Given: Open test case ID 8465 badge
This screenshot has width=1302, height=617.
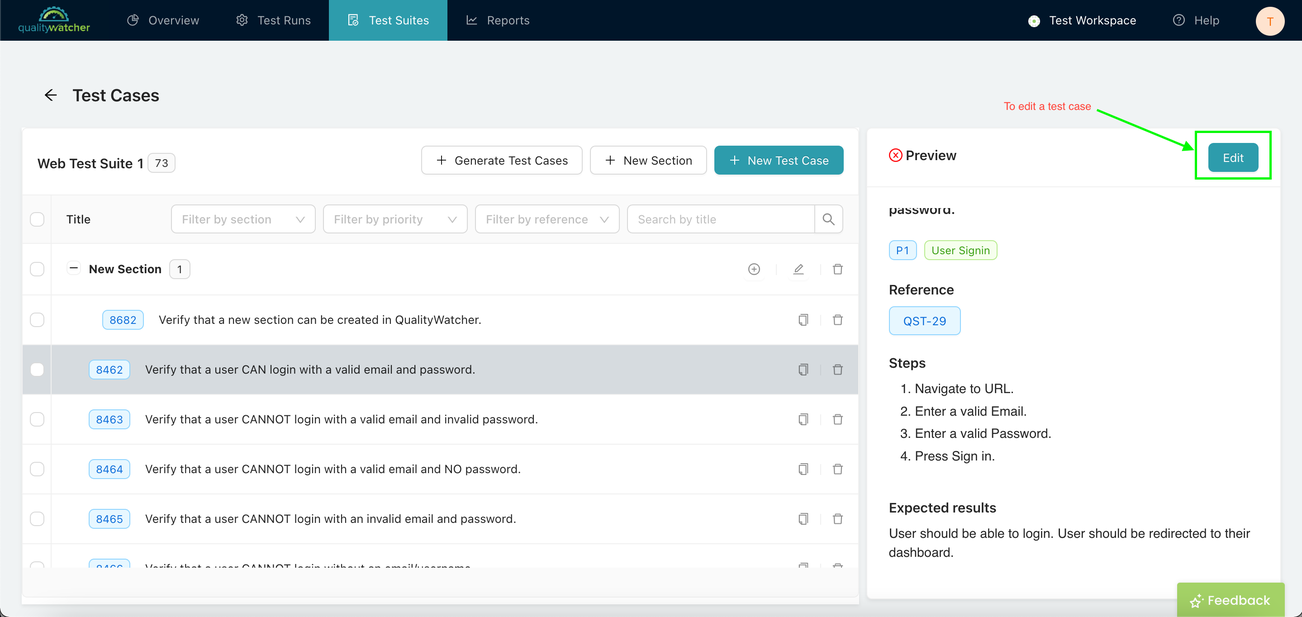Looking at the screenshot, I should [x=109, y=519].
